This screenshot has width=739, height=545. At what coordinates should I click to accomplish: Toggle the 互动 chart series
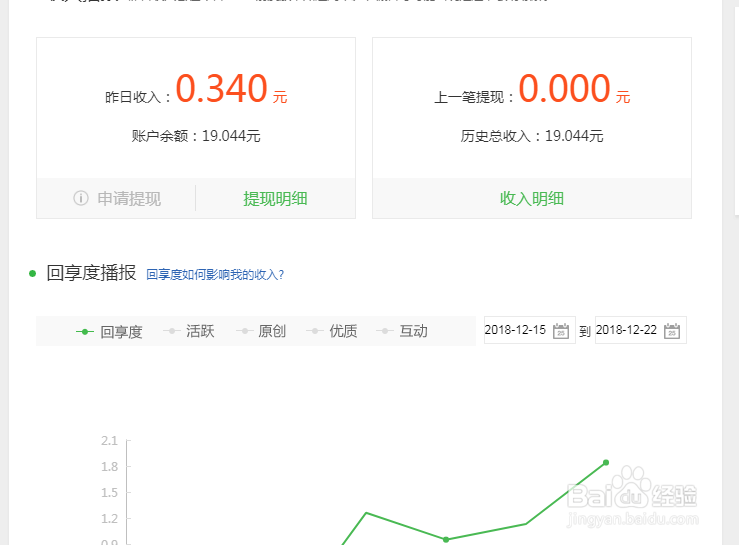point(402,331)
